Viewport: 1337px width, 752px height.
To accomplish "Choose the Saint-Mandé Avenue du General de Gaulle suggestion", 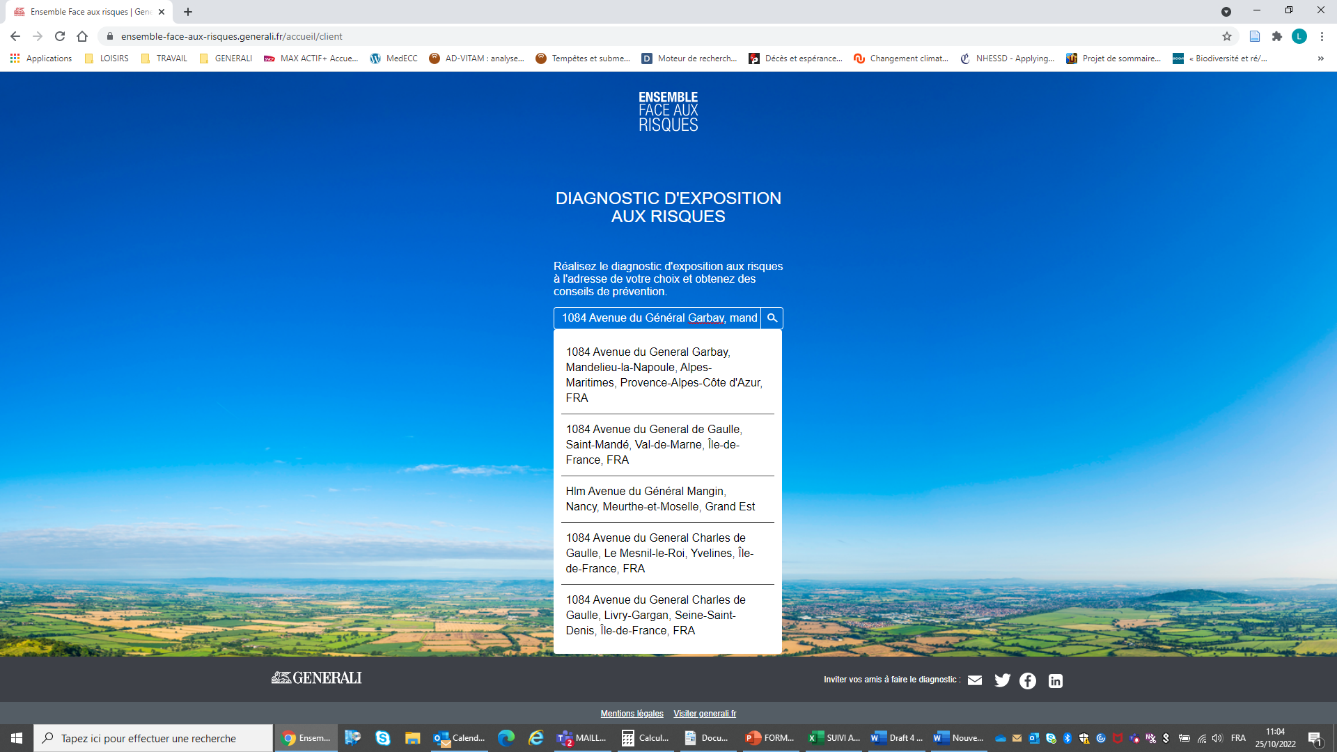I will [664, 444].
